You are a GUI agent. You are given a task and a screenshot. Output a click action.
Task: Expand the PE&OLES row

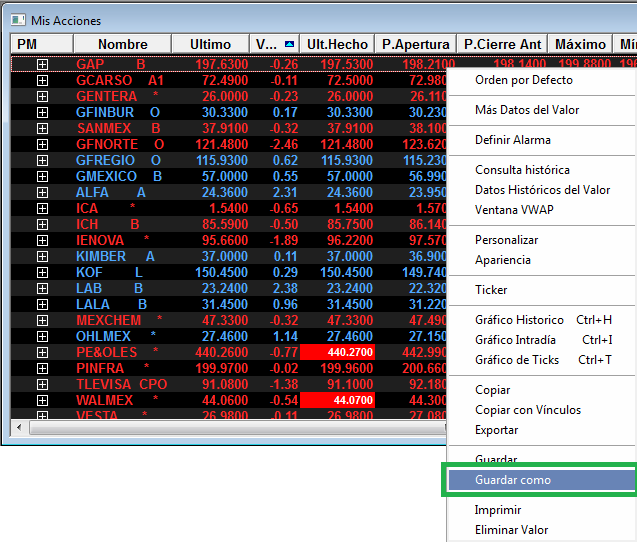[x=42, y=352]
